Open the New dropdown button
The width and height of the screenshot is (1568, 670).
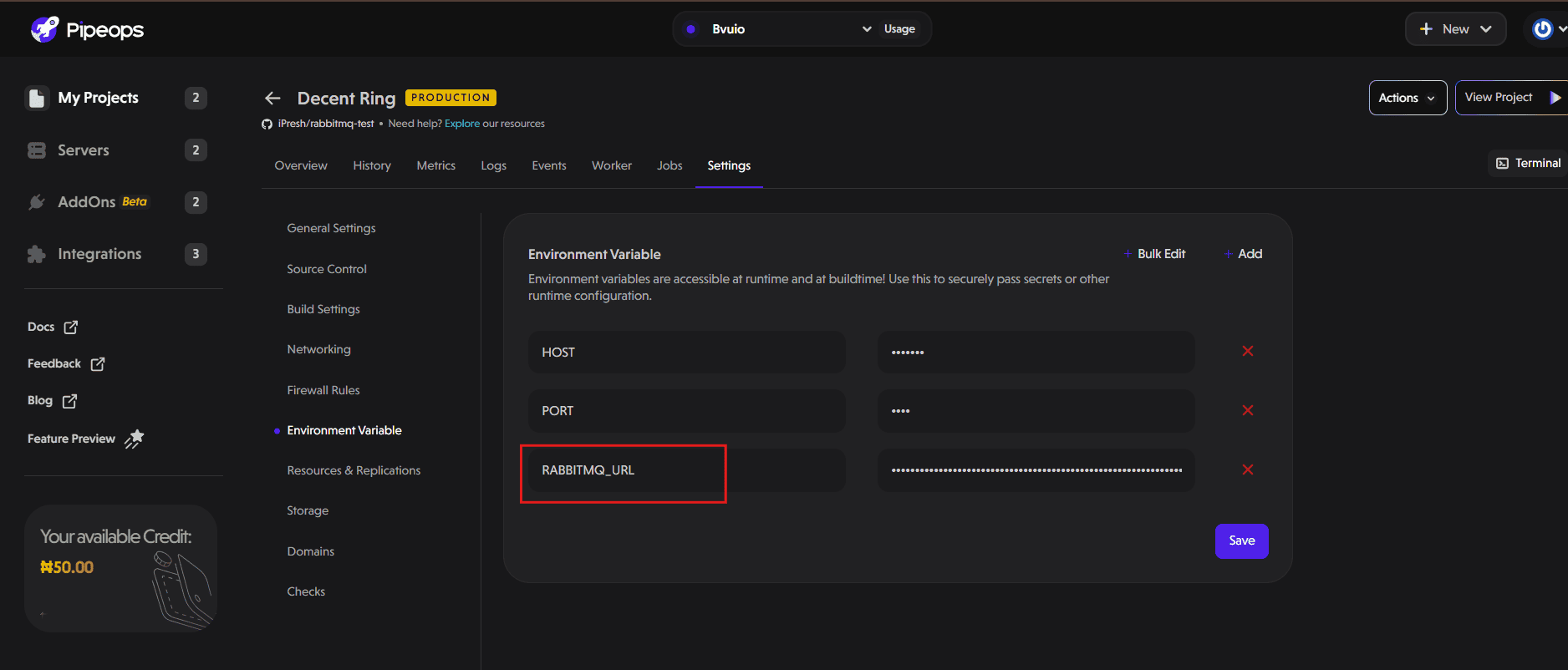1455,29
